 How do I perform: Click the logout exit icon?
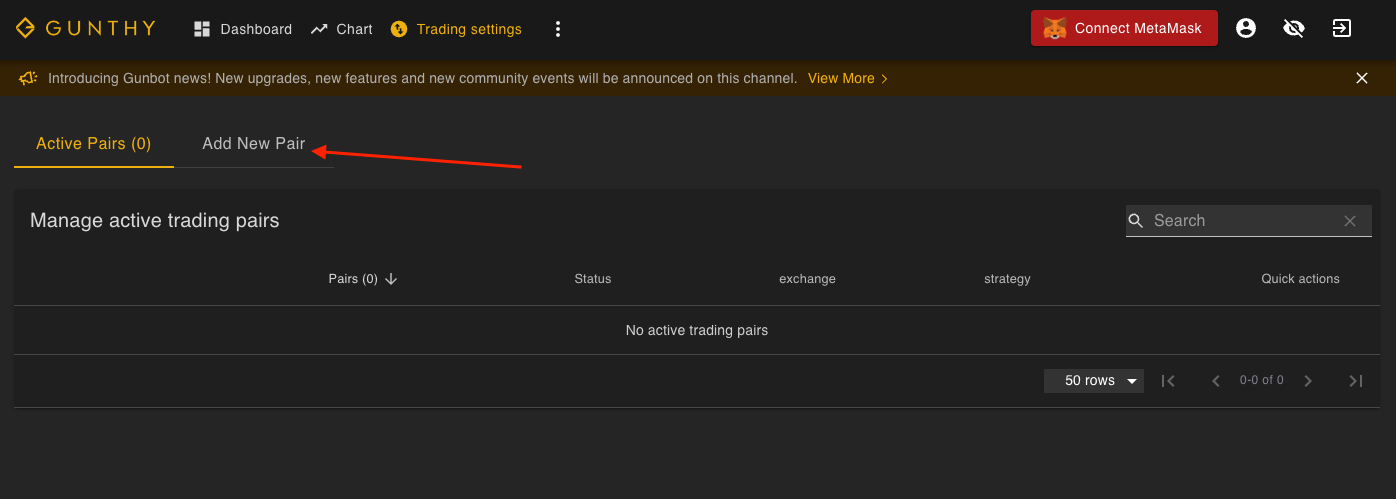[x=1342, y=28]
